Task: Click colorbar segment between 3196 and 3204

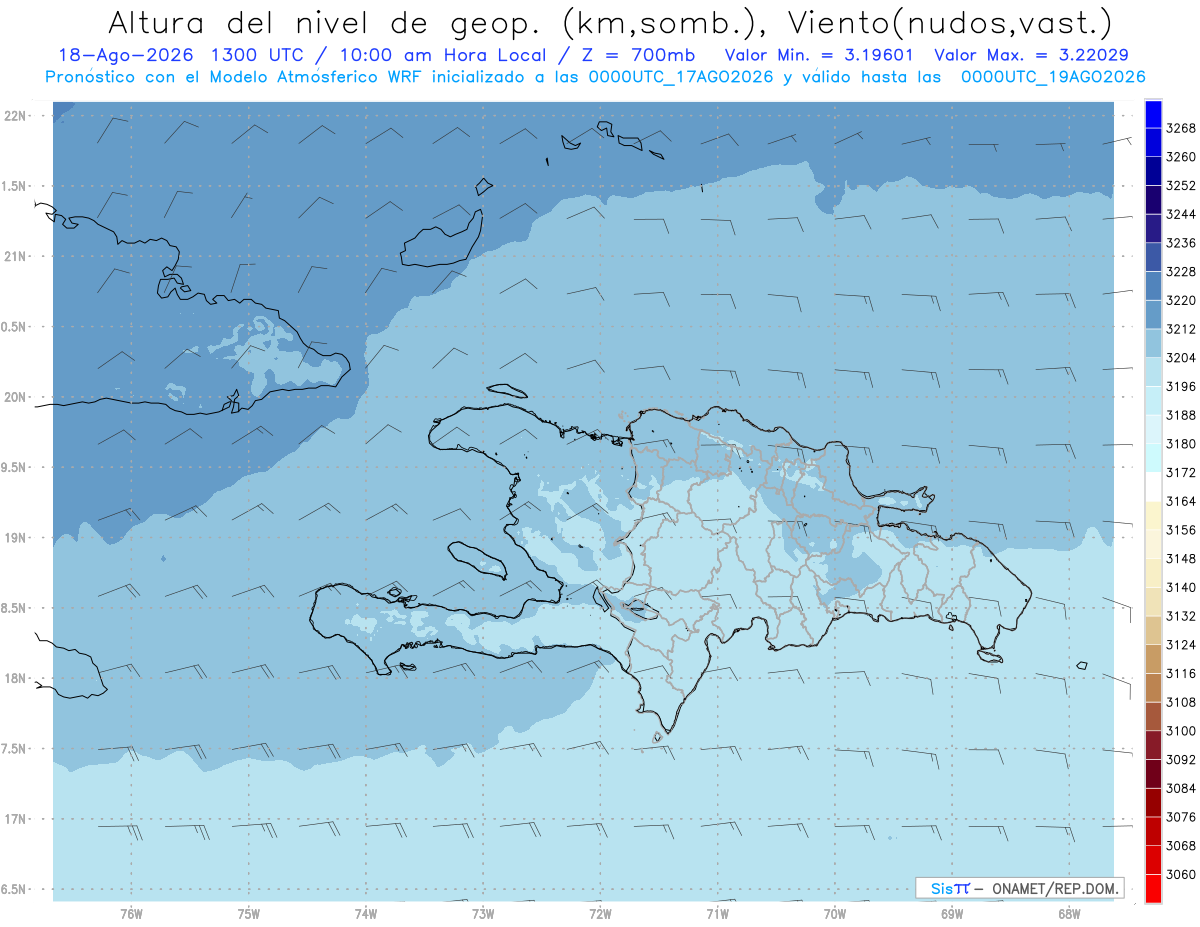Action: click(x=1153, y=371)
